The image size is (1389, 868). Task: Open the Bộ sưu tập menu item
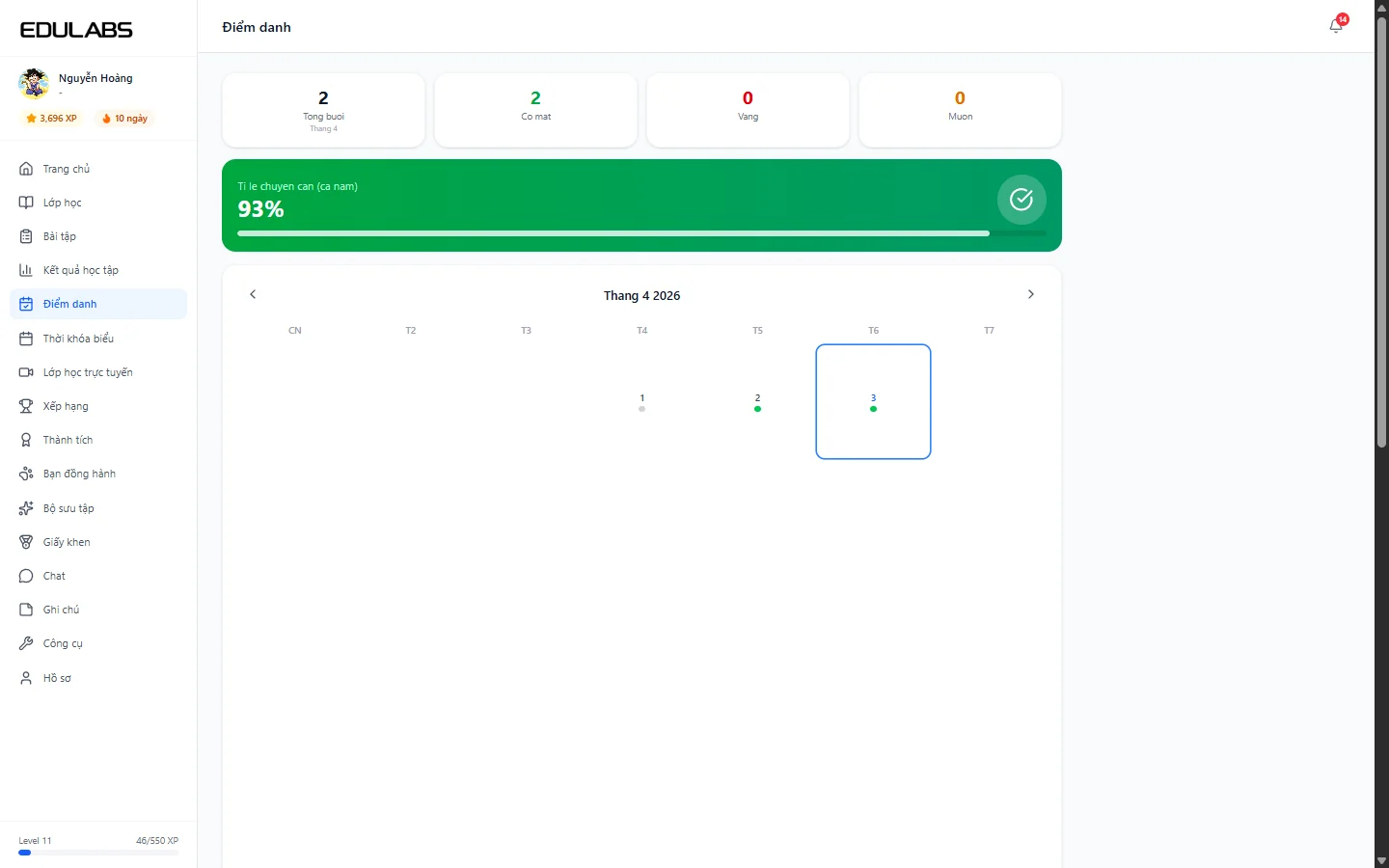[x=98, y=508]
